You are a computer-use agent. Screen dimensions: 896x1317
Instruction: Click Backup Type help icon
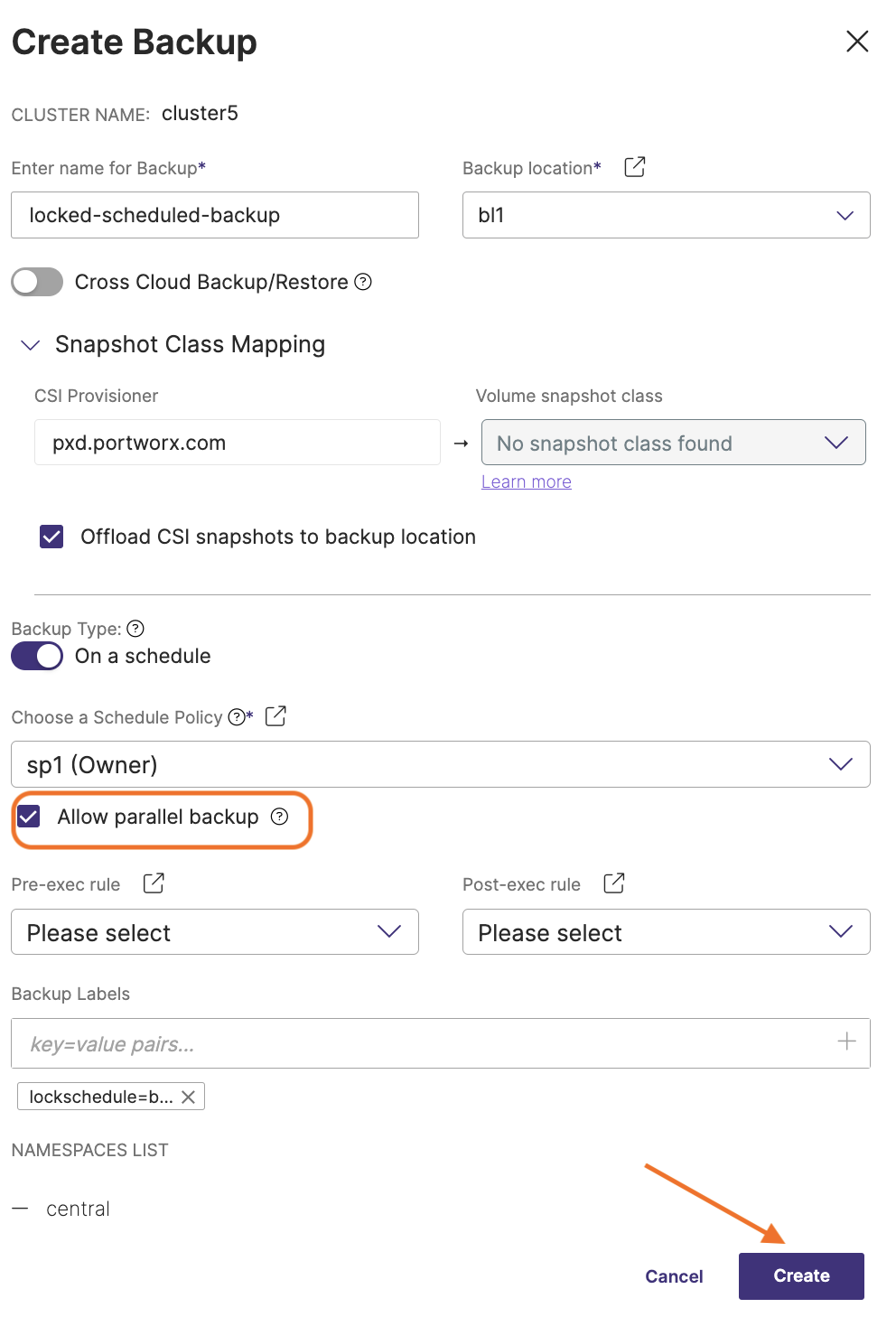(x=135, y=629)
